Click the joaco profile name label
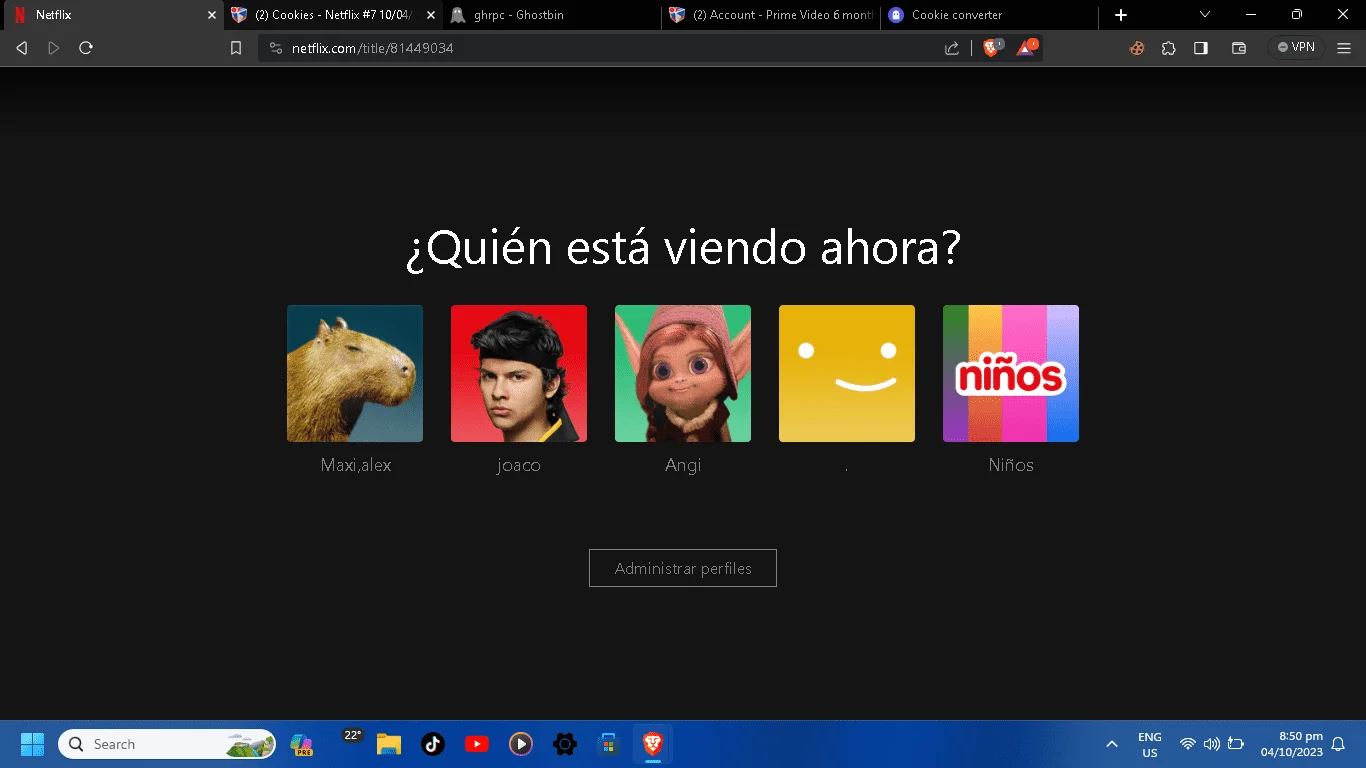Image resolution: width=1366 pixels, height=768 pixels. 519,465
